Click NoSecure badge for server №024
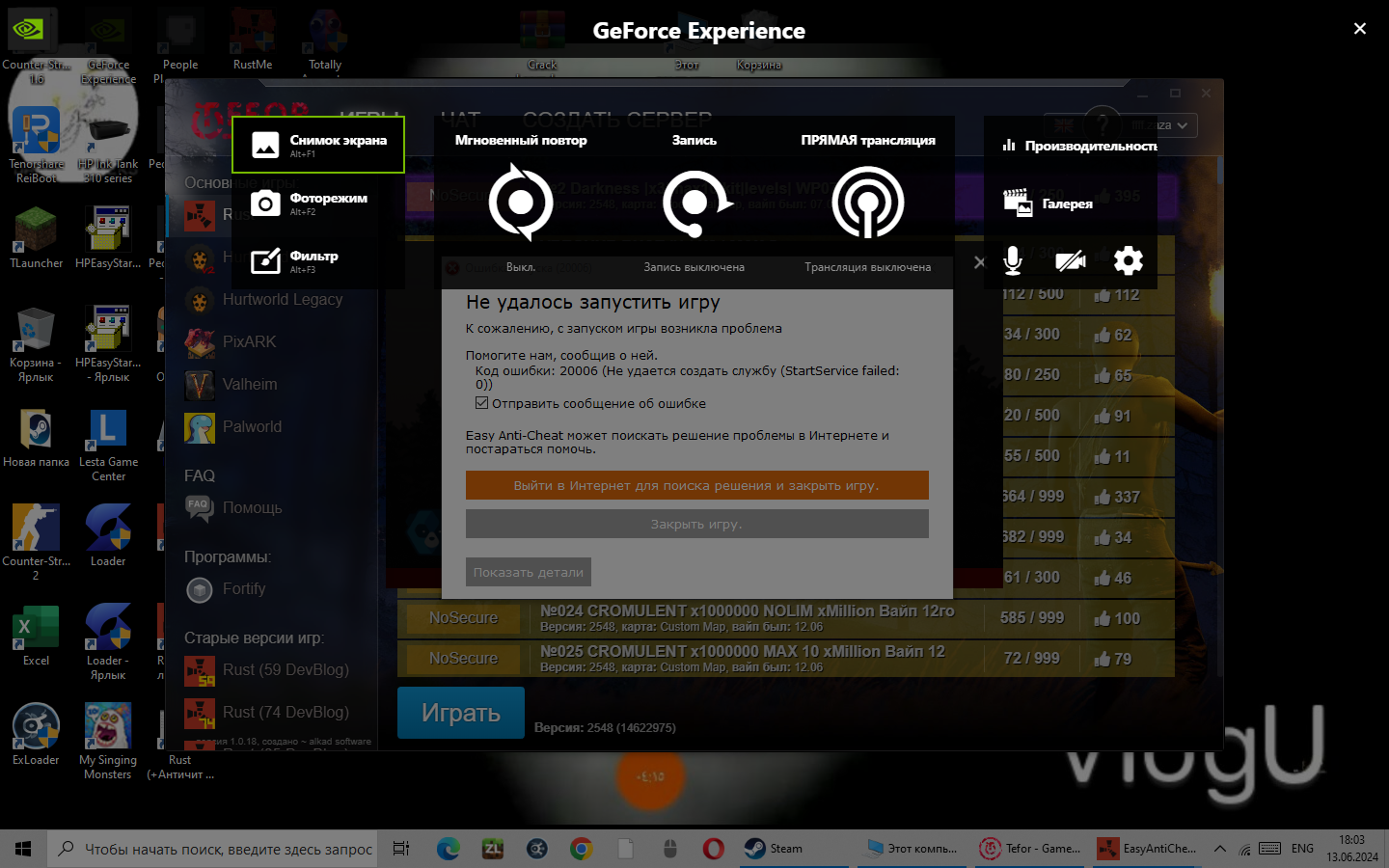1389x868 pixels. tap(464, 617)
